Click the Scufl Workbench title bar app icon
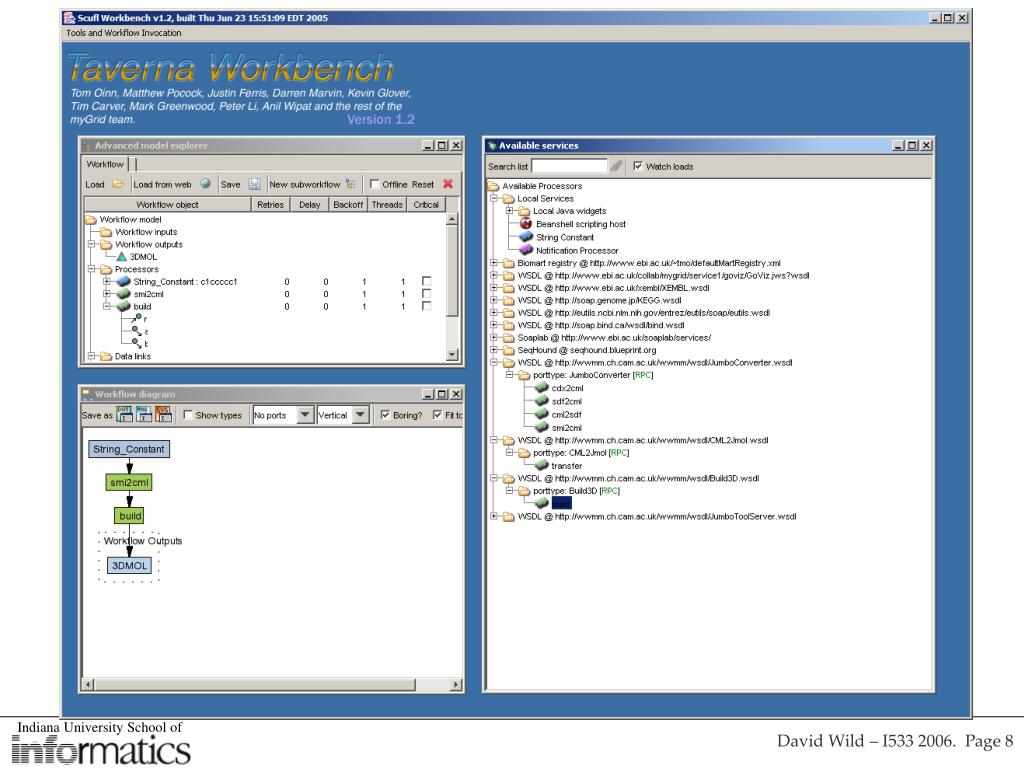The height and width of the screenshot is (768, 1024). [x=69, y=18]
